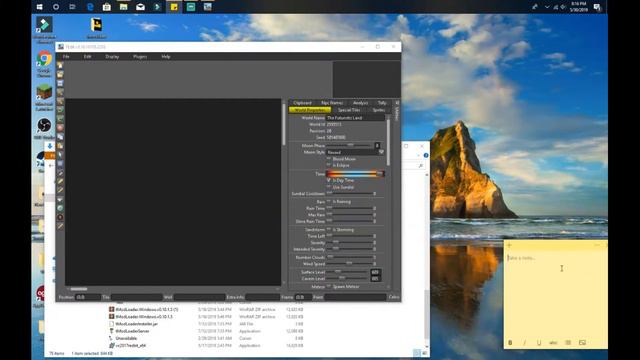
Task: Click the Strikethrough icon in Sticky Notes
Action: click(x=553, y=342)
